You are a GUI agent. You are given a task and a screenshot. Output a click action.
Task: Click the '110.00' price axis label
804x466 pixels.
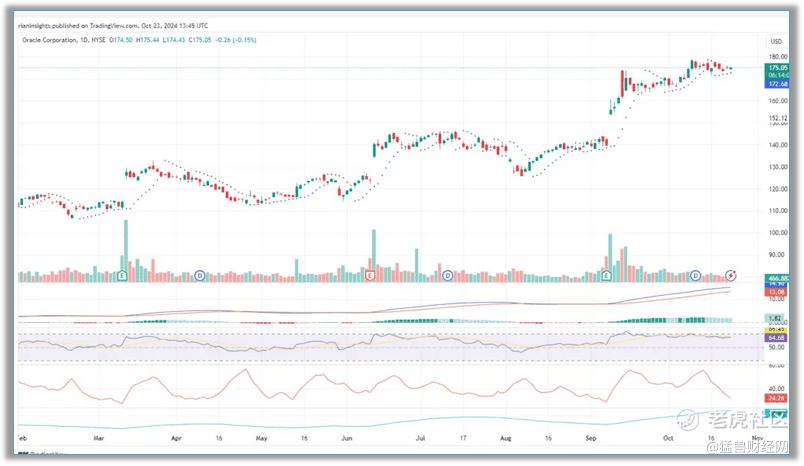(x=778, y=211)
